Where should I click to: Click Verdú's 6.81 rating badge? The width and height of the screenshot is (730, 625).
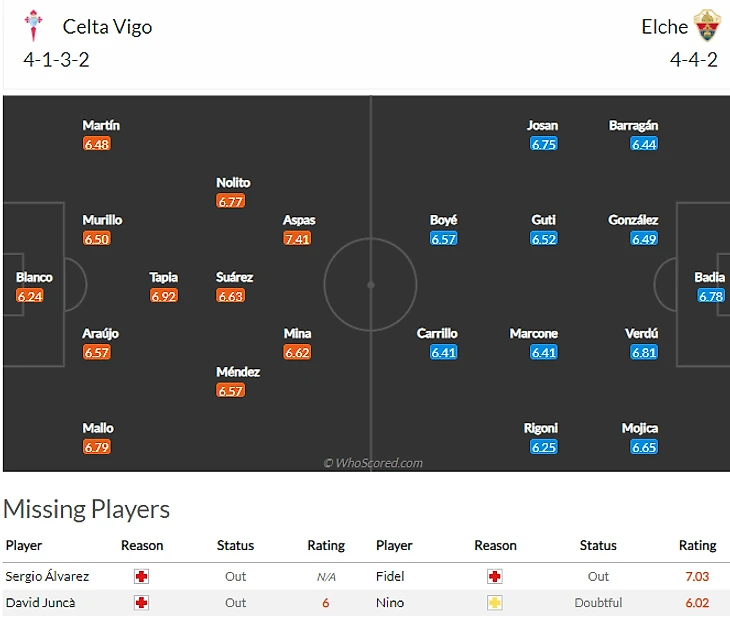[643, 353]
